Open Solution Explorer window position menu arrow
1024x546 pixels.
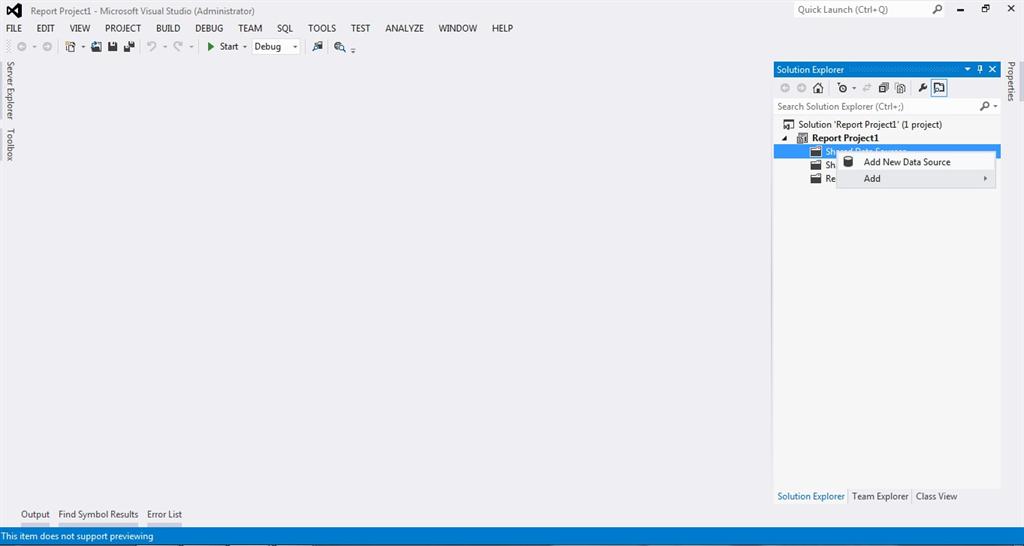coord(967,69)
